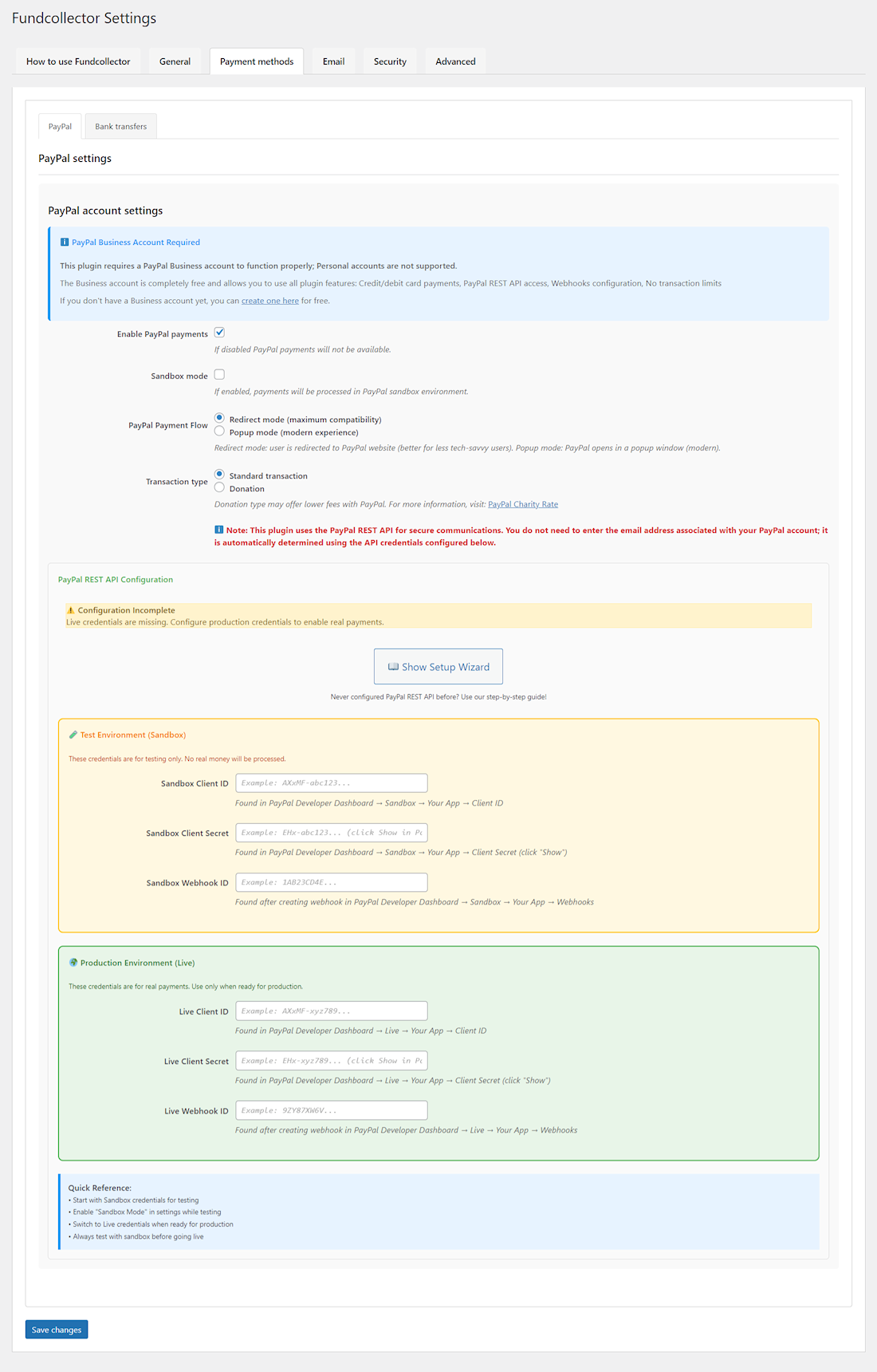The image size is (877, 1372).
Task: Select the PayPal sub-tab
Action: (60, 126)
